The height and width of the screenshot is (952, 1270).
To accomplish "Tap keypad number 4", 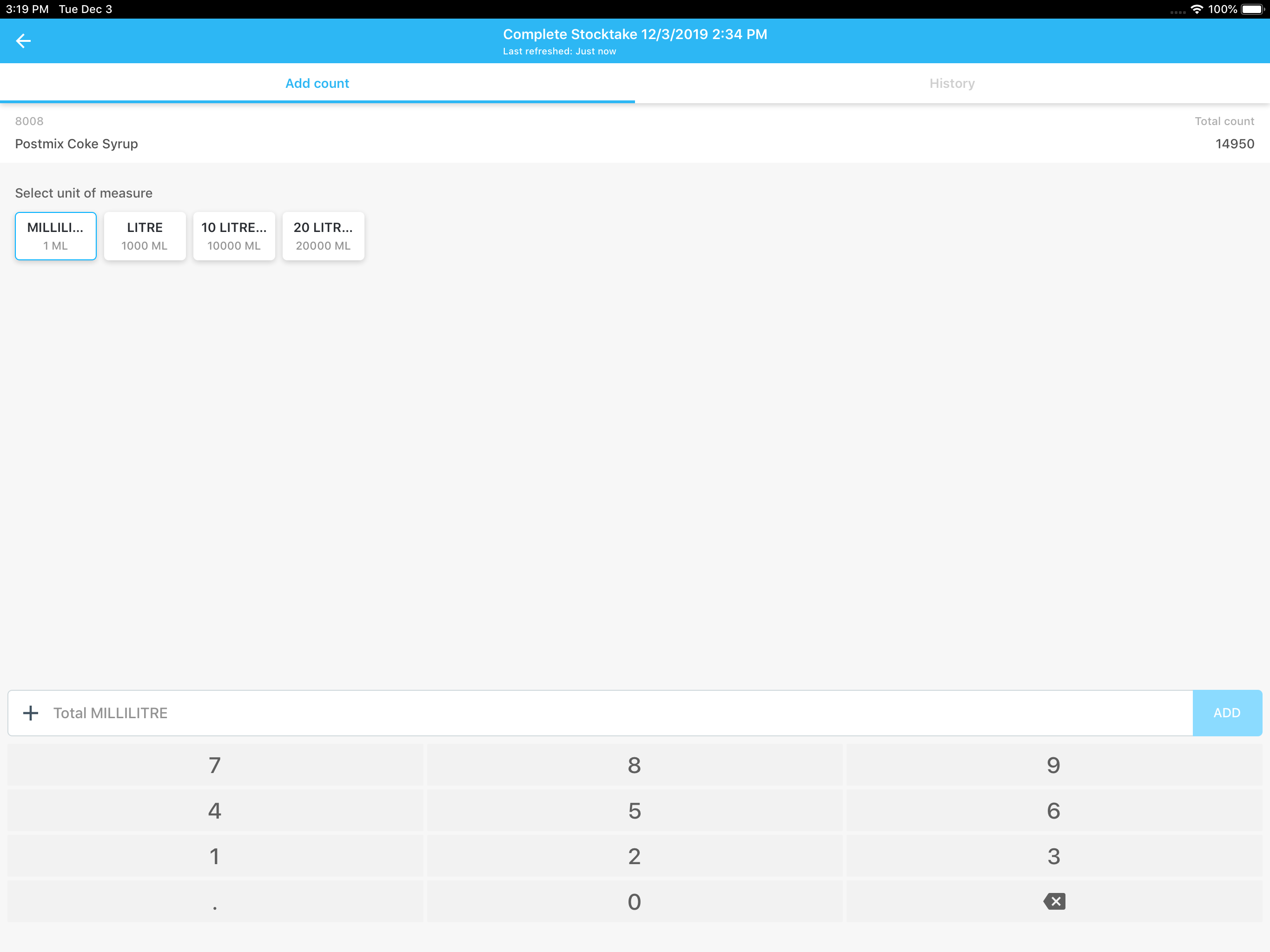I will 215,811.
